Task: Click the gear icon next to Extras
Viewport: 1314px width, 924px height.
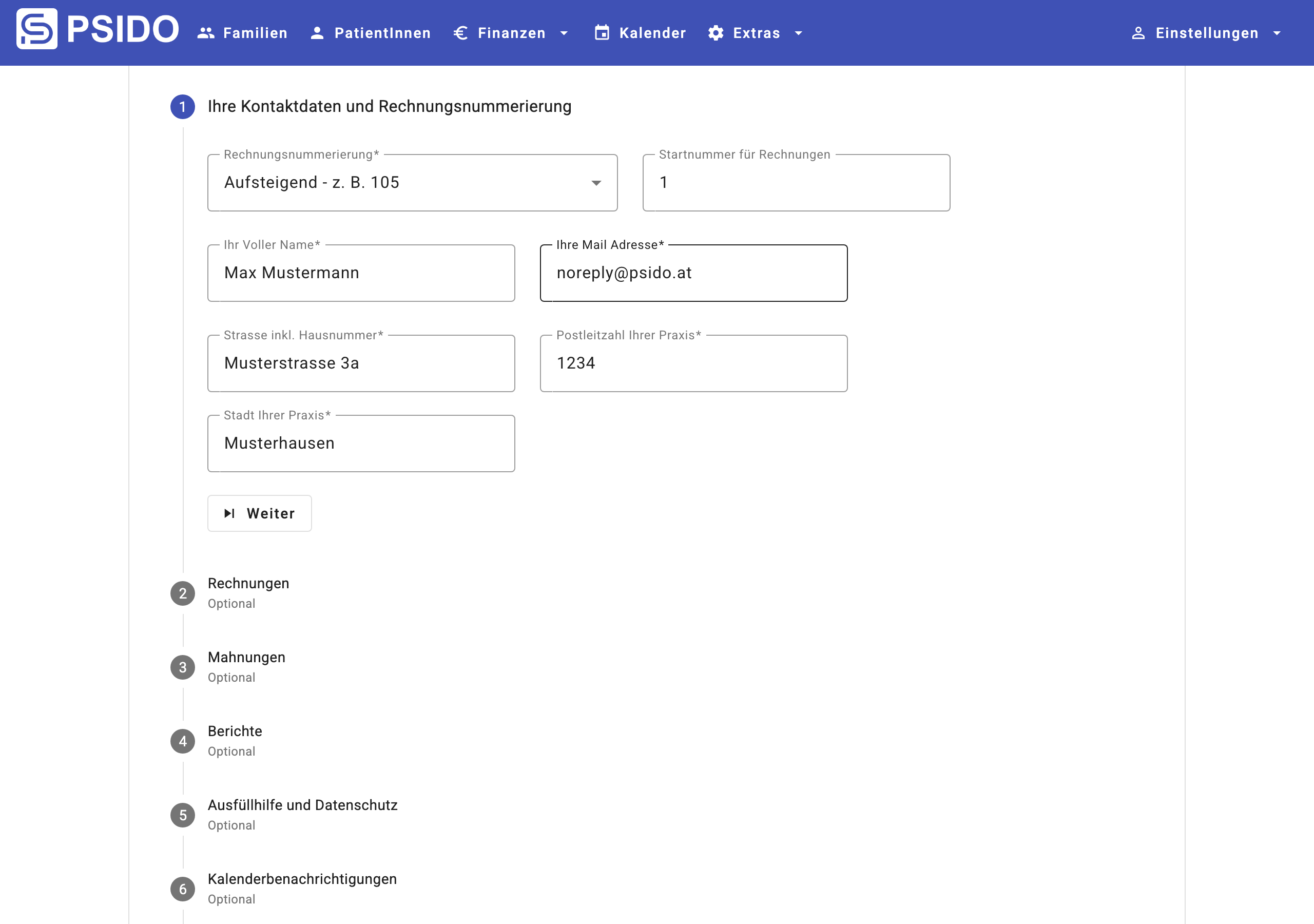Action: [716, 33]
